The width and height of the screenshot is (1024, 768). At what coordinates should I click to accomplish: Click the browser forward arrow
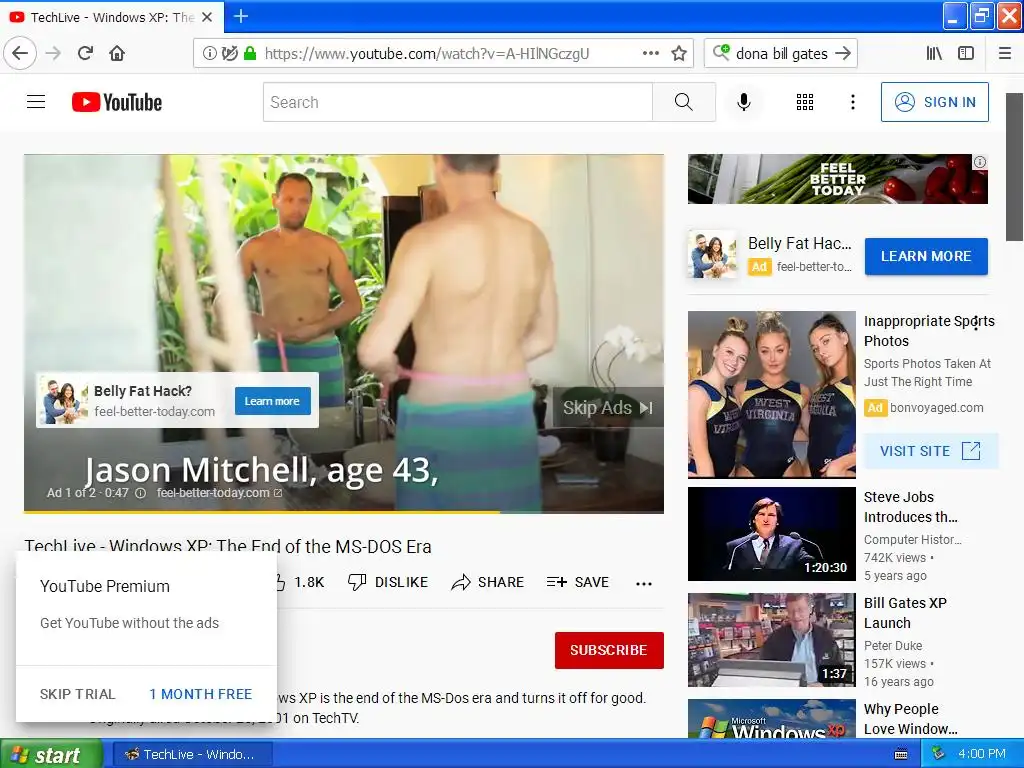pos(54,54)
